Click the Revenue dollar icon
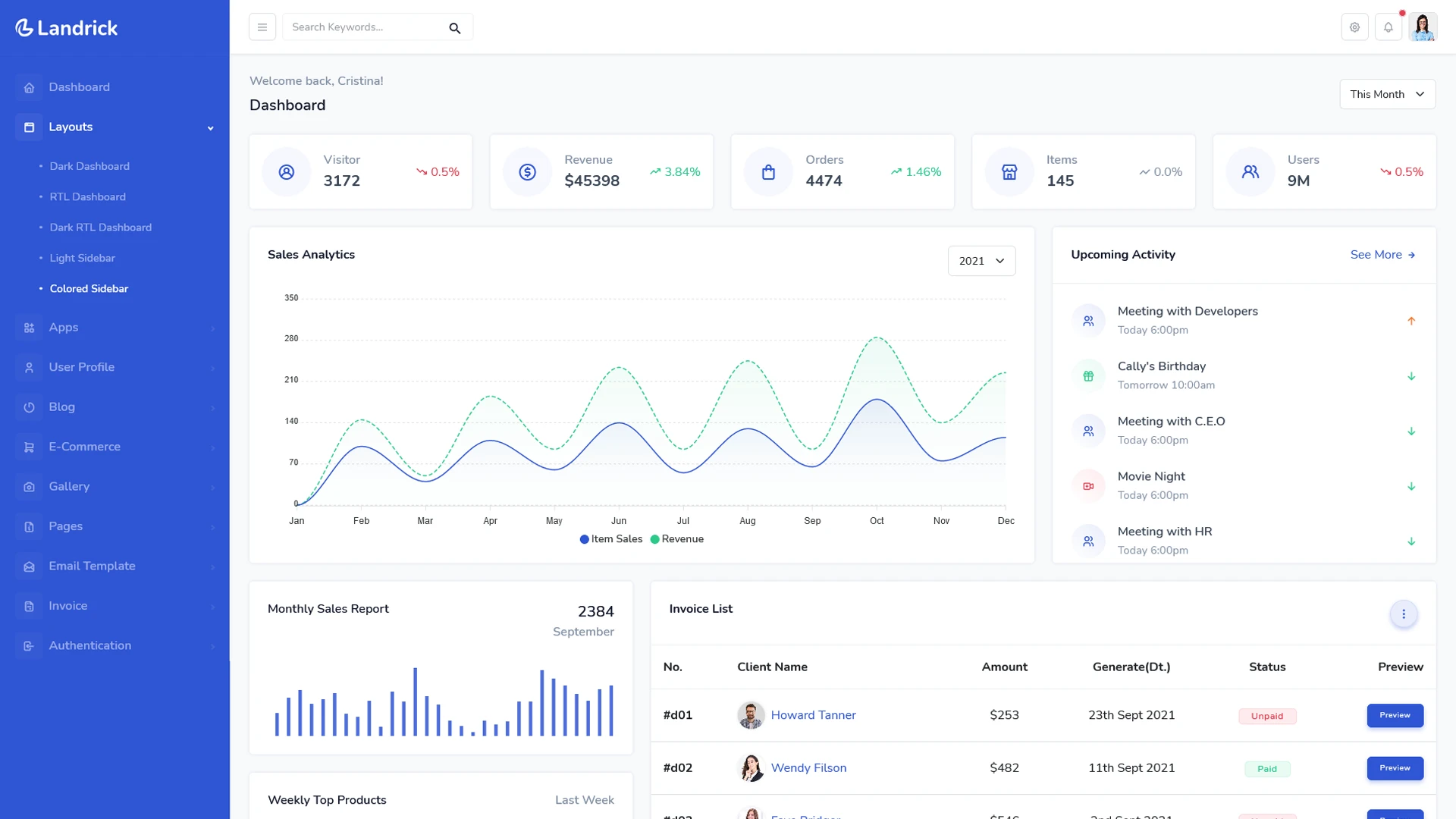 click(528, 172)
